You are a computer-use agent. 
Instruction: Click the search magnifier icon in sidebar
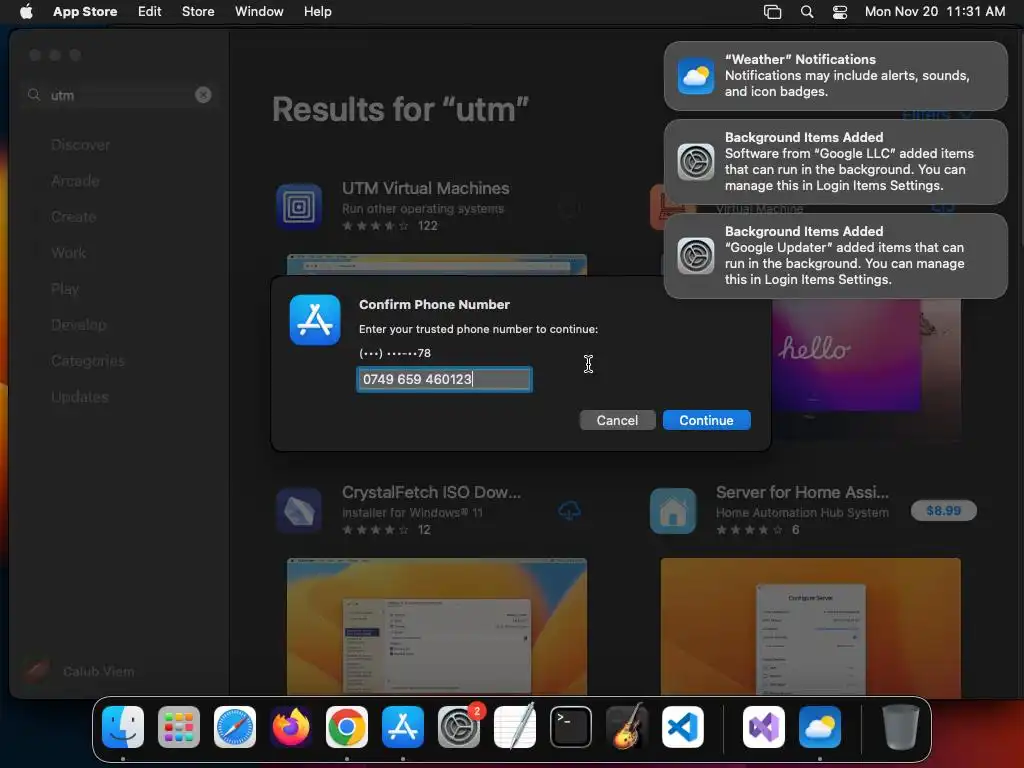(34, 95)
